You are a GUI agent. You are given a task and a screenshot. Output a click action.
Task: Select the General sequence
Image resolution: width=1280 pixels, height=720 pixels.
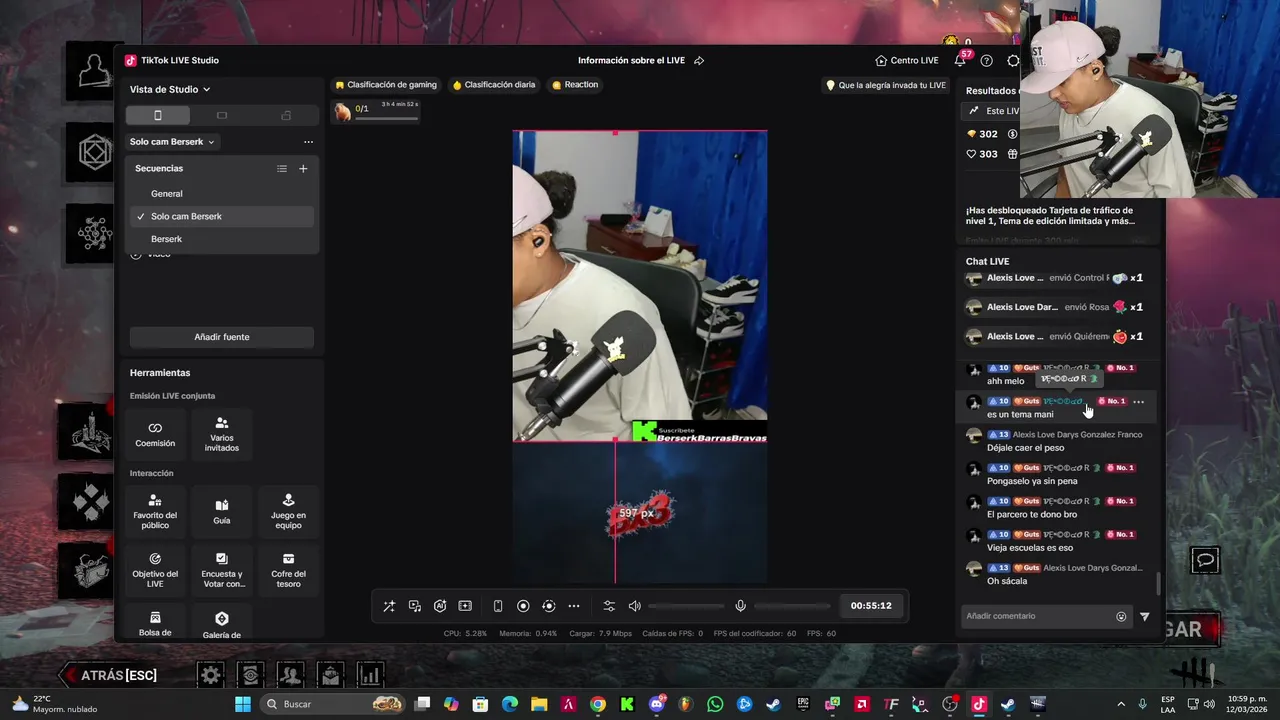(222, 194)
